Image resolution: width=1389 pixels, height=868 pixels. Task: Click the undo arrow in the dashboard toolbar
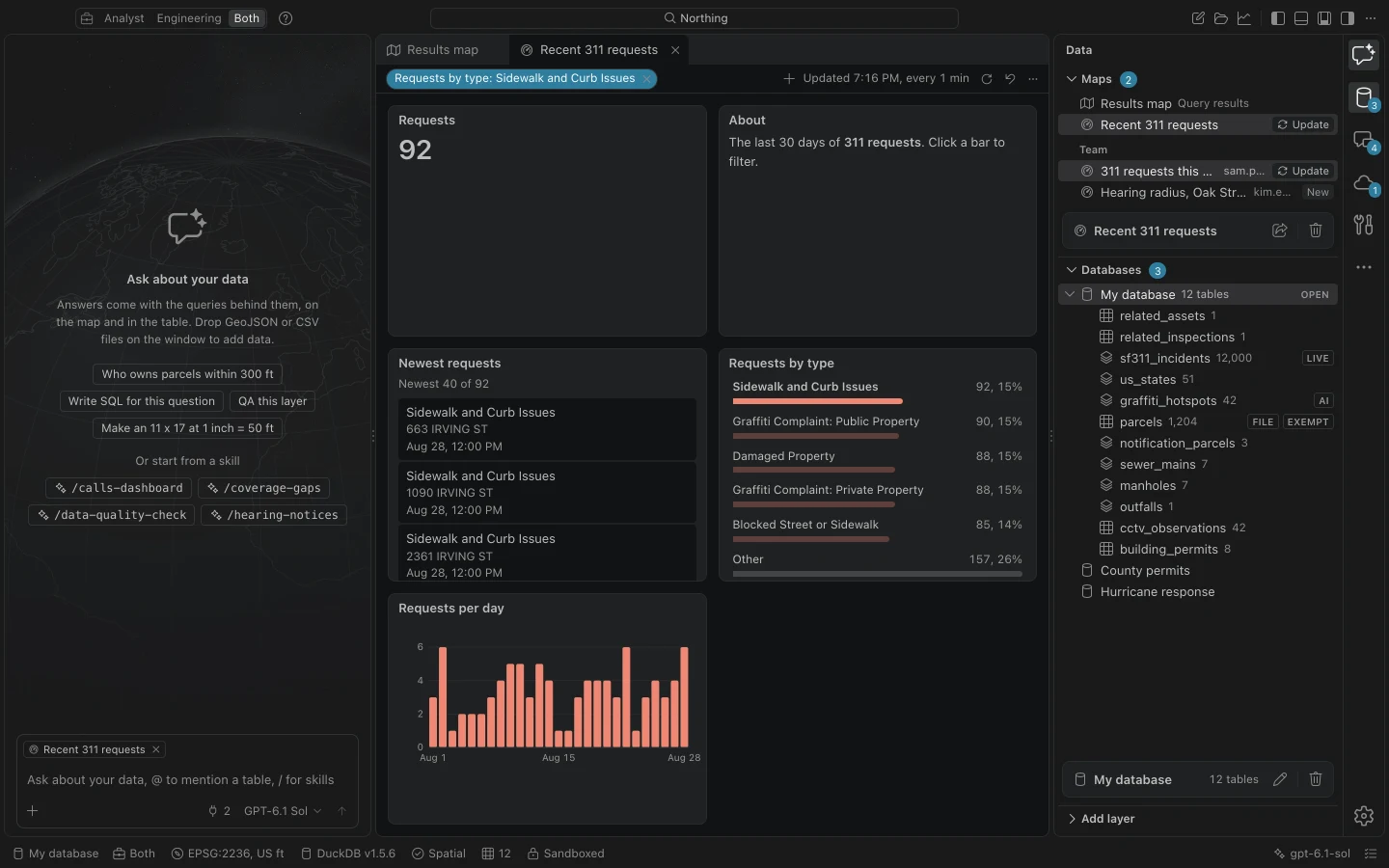tap(1010, 79)
